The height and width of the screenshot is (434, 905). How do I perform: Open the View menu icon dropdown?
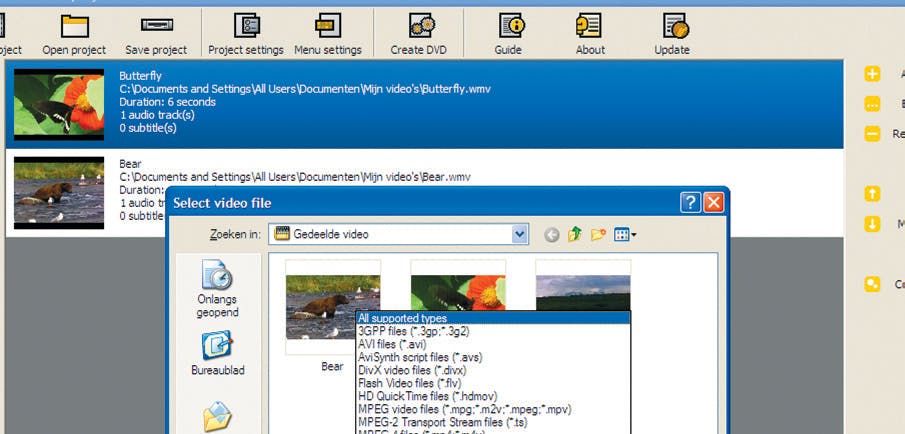(x=625, y=234)
